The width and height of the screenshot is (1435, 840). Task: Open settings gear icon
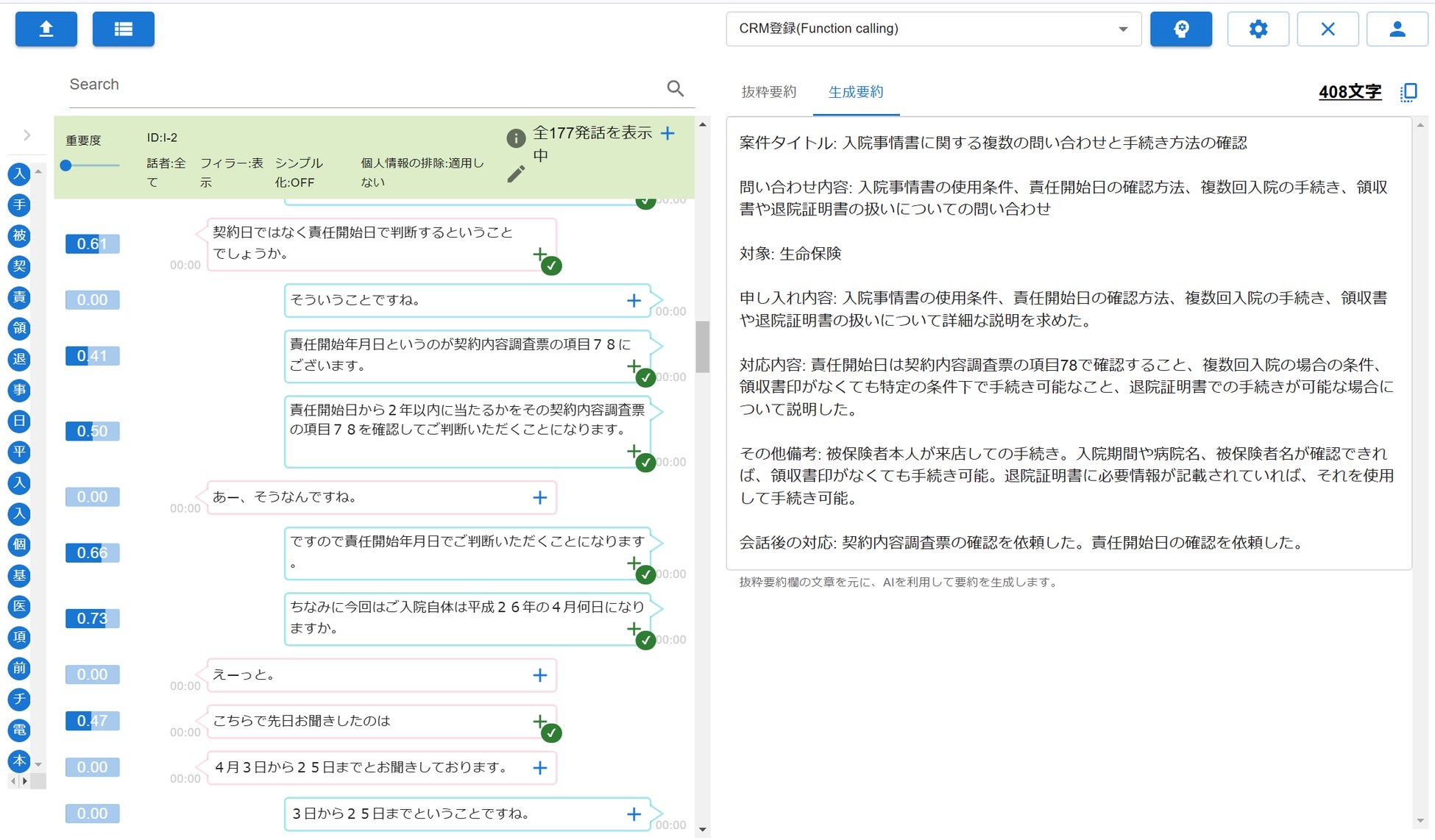(x=1258, y=29)
